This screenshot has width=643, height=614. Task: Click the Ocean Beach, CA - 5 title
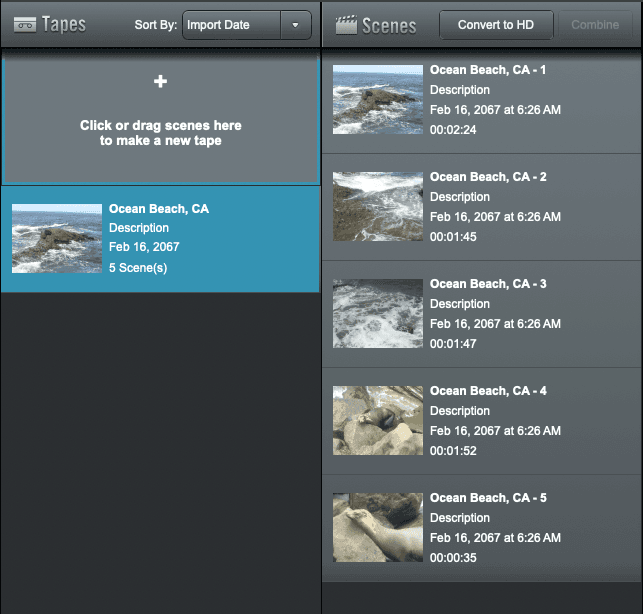488,498
